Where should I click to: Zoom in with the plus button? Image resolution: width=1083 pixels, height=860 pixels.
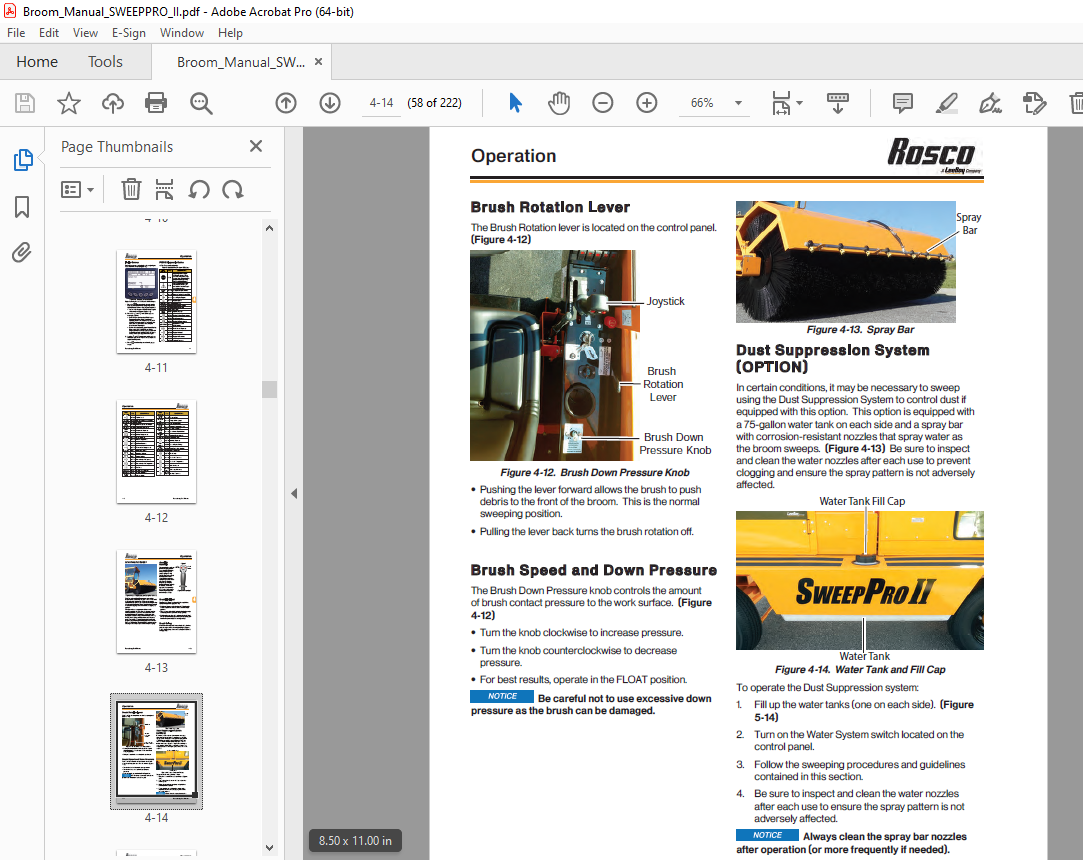646,103
